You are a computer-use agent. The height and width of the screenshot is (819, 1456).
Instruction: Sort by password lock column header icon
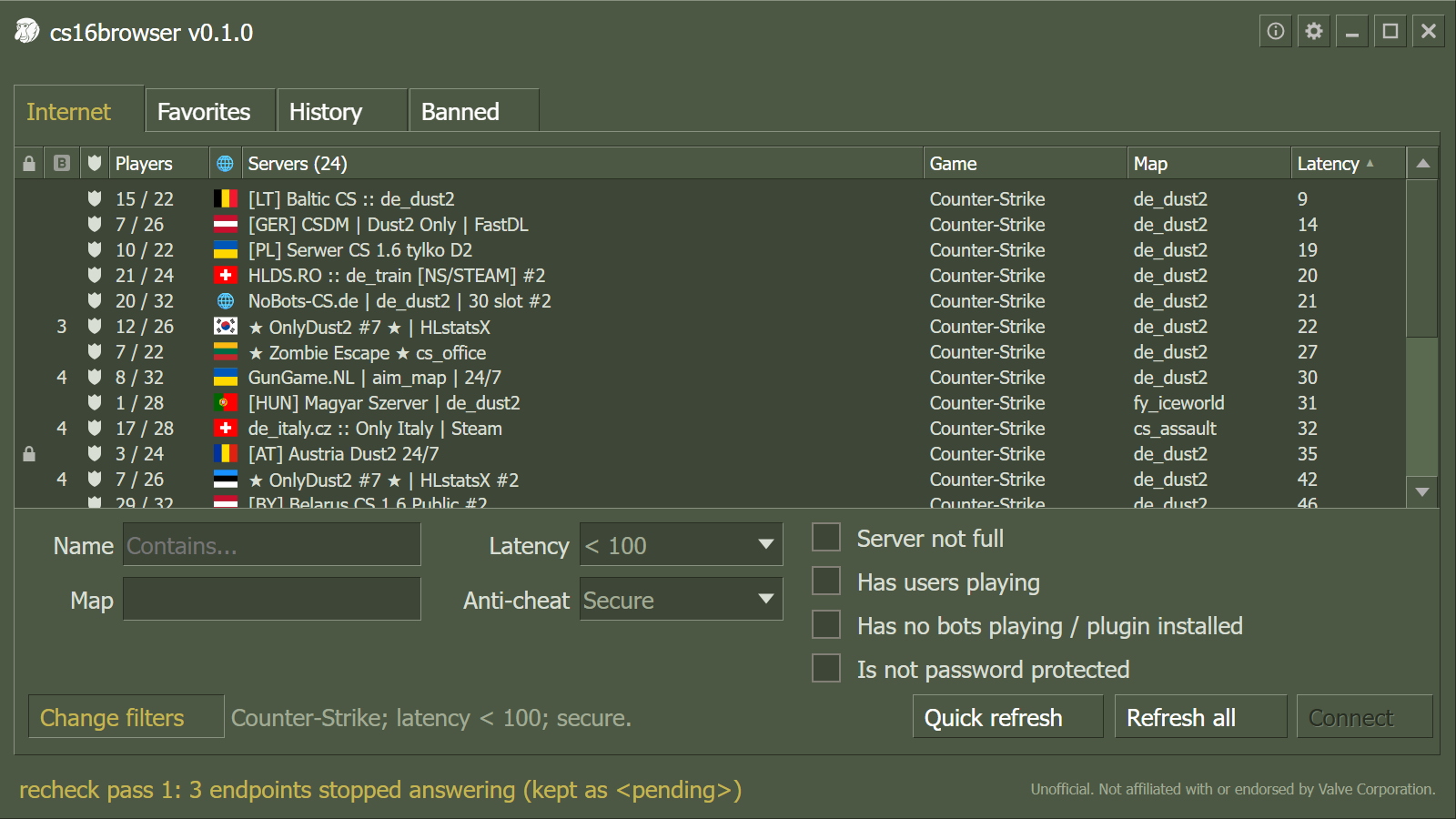(x=29, y=164)
